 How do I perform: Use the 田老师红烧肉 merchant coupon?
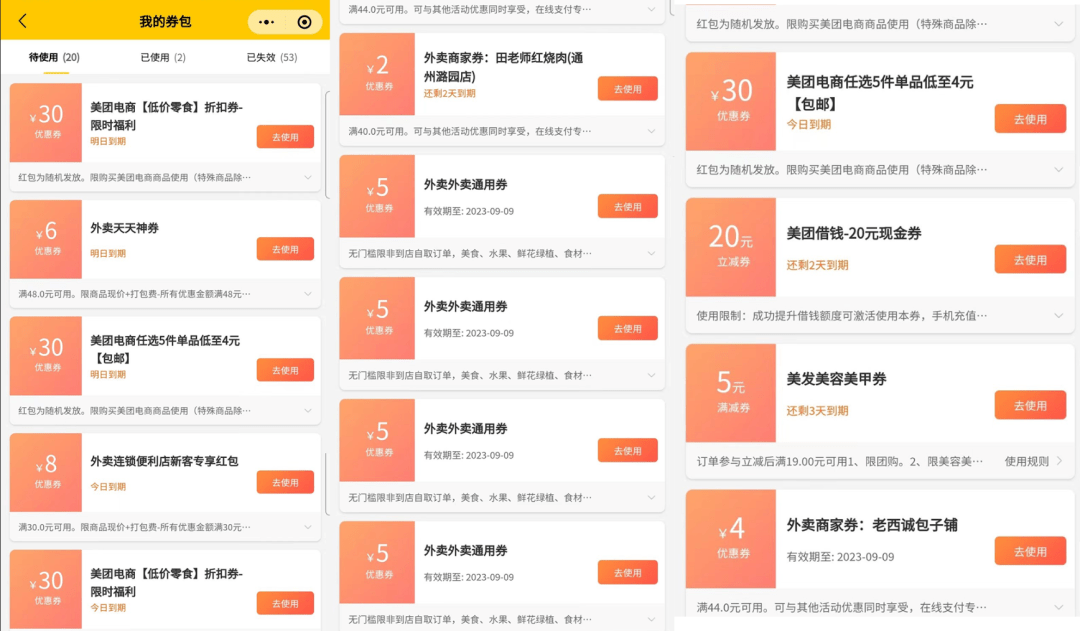point(627,89)
